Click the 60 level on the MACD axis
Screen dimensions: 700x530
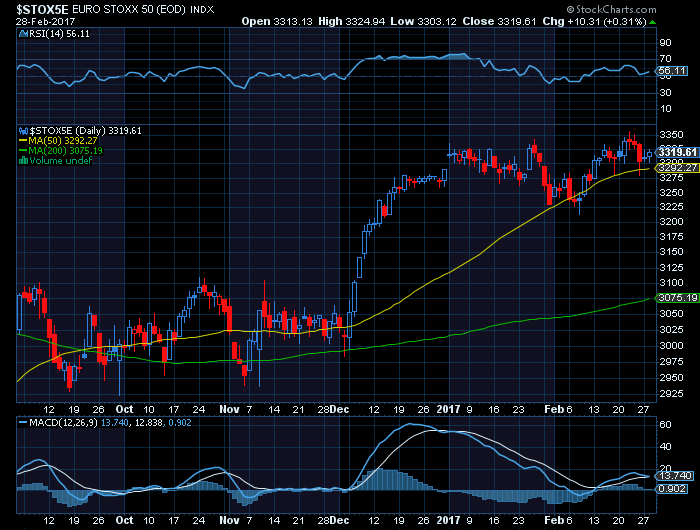coord(665,425)
